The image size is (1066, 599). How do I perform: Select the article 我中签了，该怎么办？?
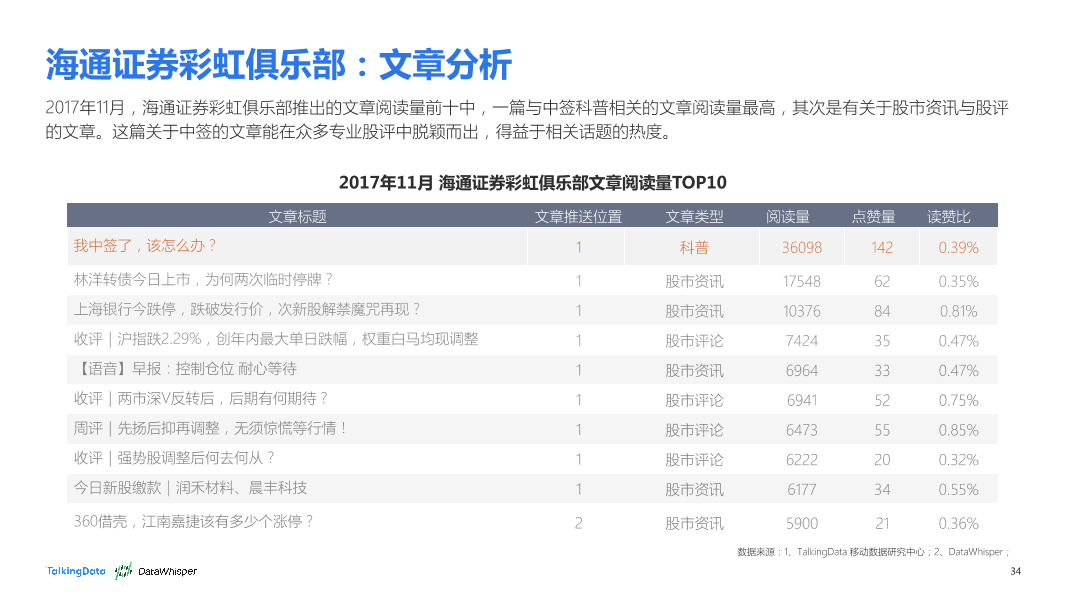[145, 245]
